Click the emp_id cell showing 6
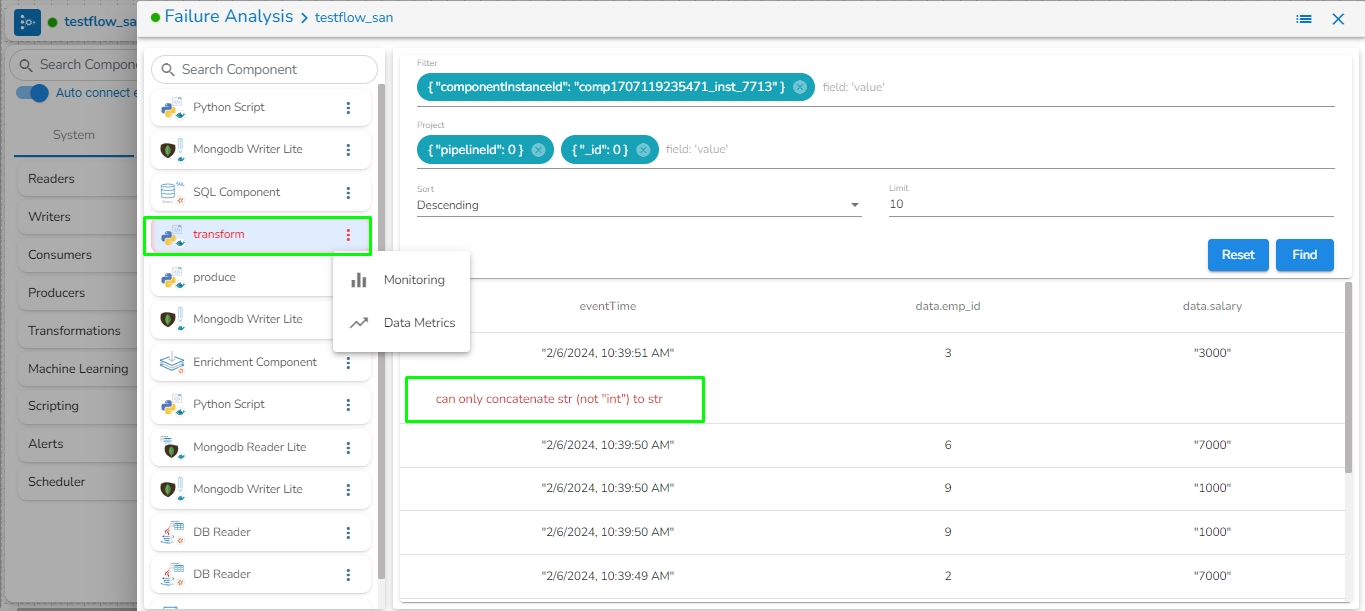The height and width of the screenshot is (611, 1365). point(948,445)
